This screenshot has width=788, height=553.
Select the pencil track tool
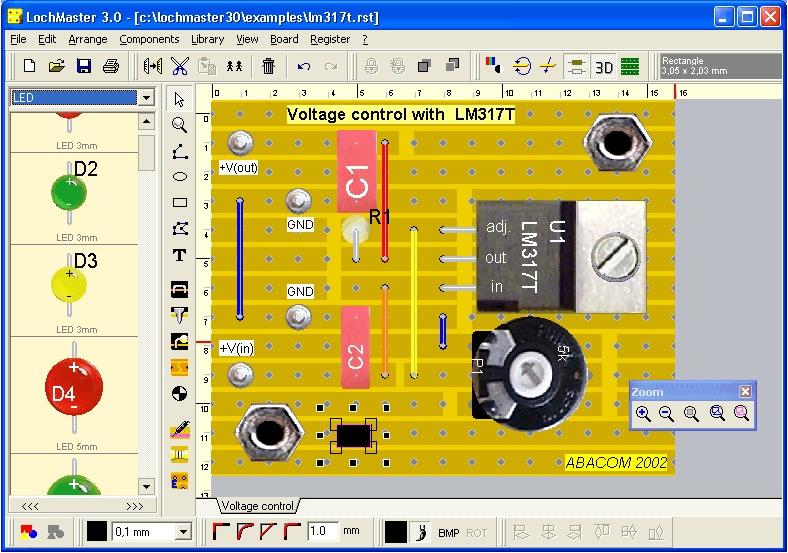[x=180, y=430]
